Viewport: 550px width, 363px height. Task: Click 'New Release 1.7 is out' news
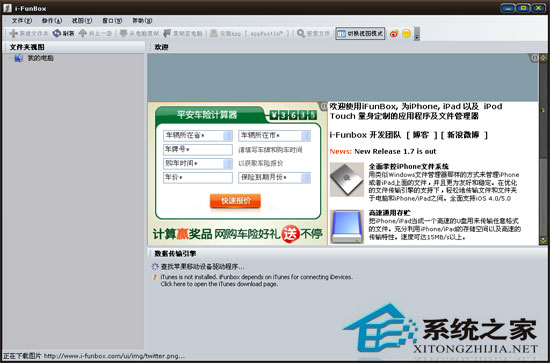click(x=395, y=152)
